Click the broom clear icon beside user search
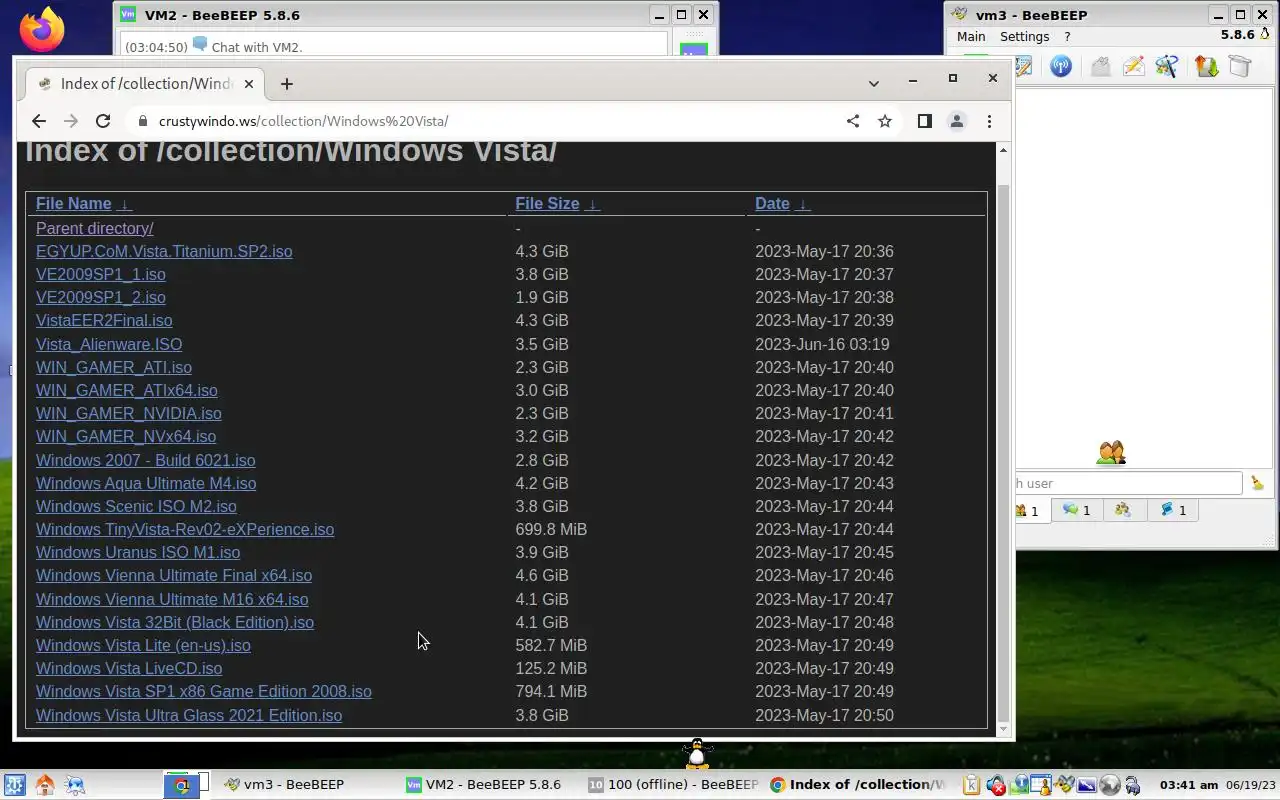1280x800 pixels. click(x=1257, y=483)
